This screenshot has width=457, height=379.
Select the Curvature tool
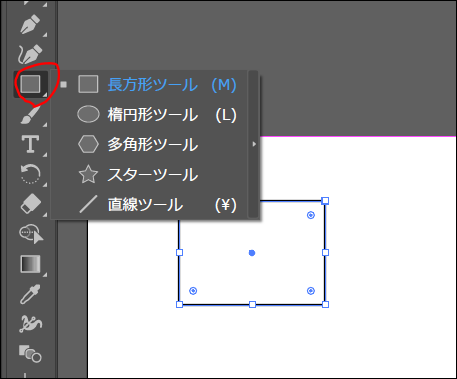pyautogui.click(x=30, y=53)
